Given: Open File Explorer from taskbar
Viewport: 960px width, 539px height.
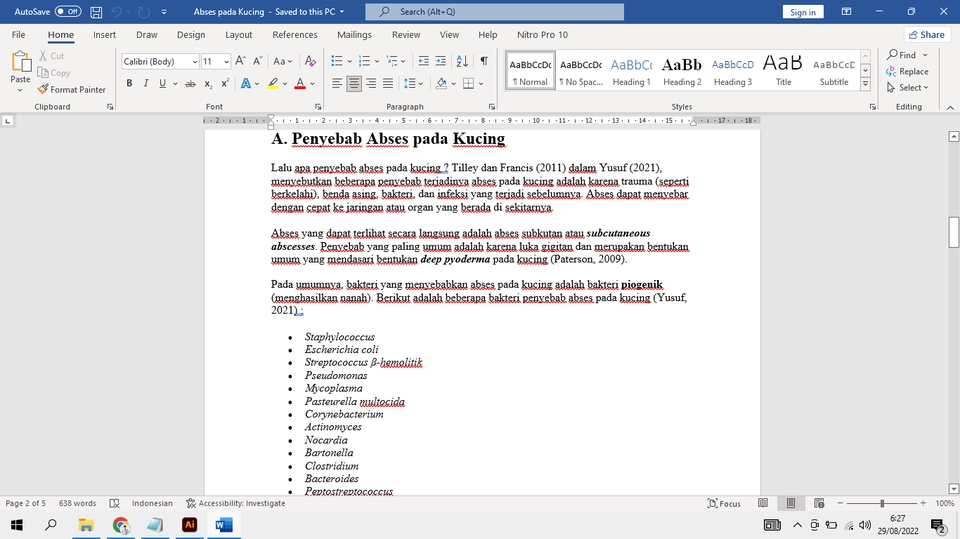Looking at the screenshot, I should pyautogui.click(x=86, y=525).
